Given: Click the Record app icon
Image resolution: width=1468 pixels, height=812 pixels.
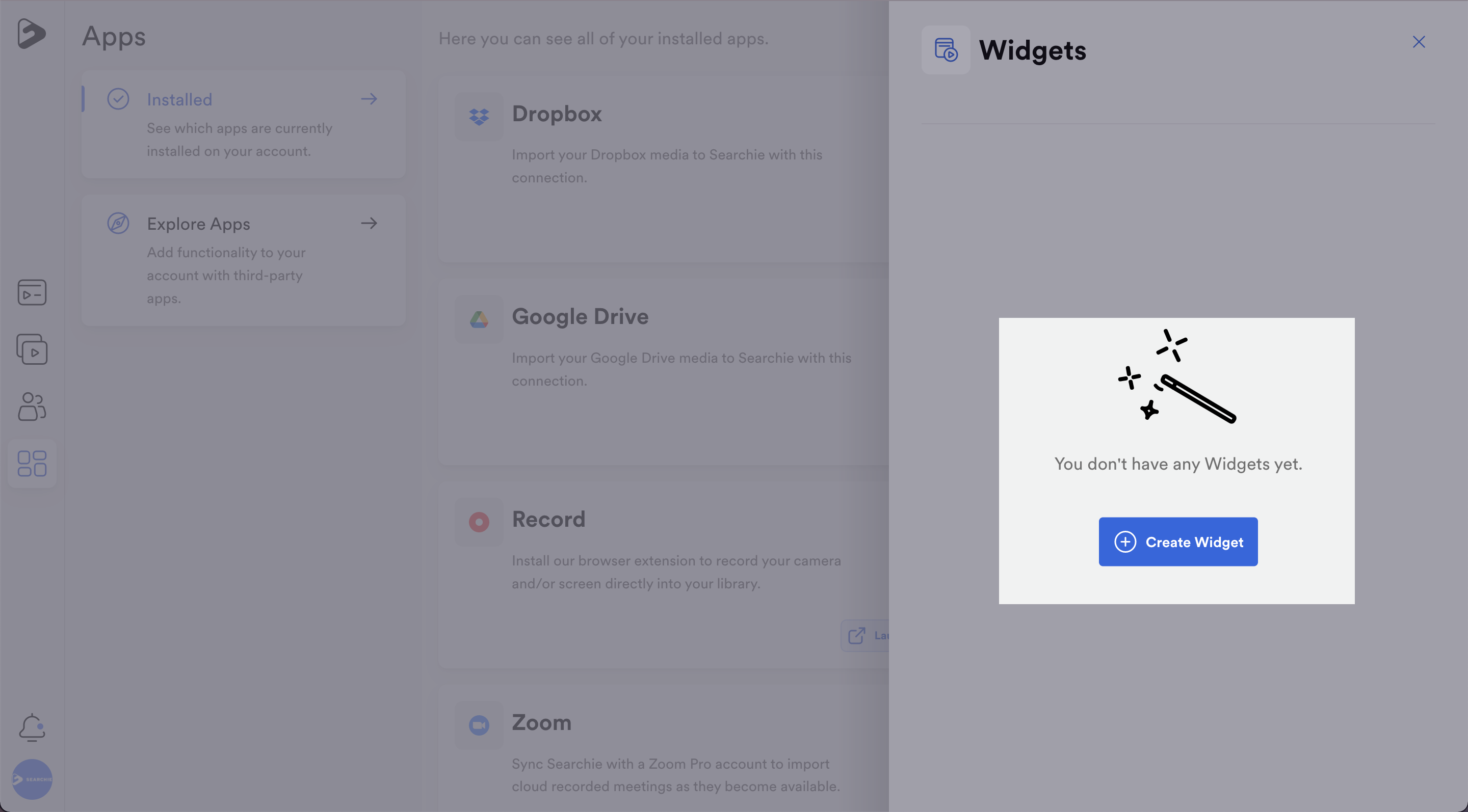Looking at the screenshot, I should click(479, 522).
